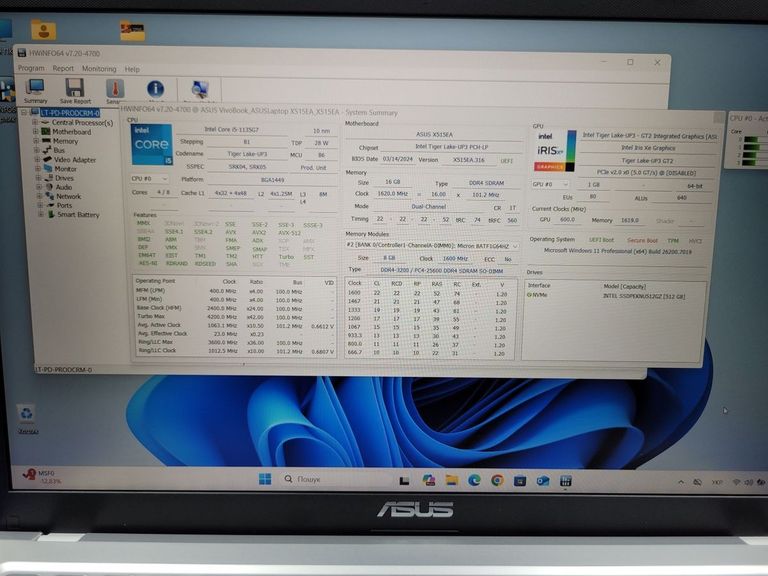Screen dimensions: 768x576
Task: Click the ASUS X515EA motherboard field
Action: tap(434, 134)
